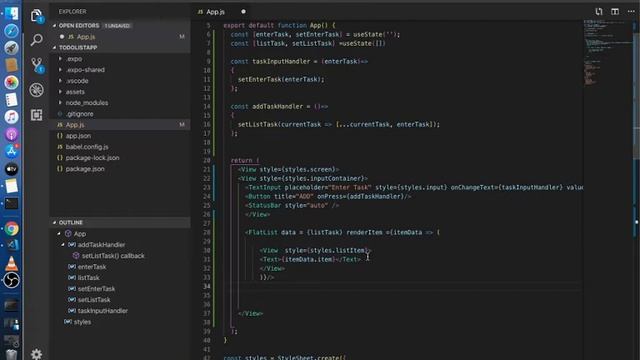Open Terminal from the dock
Viewport: 640px width, 360px height.
tap(11, 203)
